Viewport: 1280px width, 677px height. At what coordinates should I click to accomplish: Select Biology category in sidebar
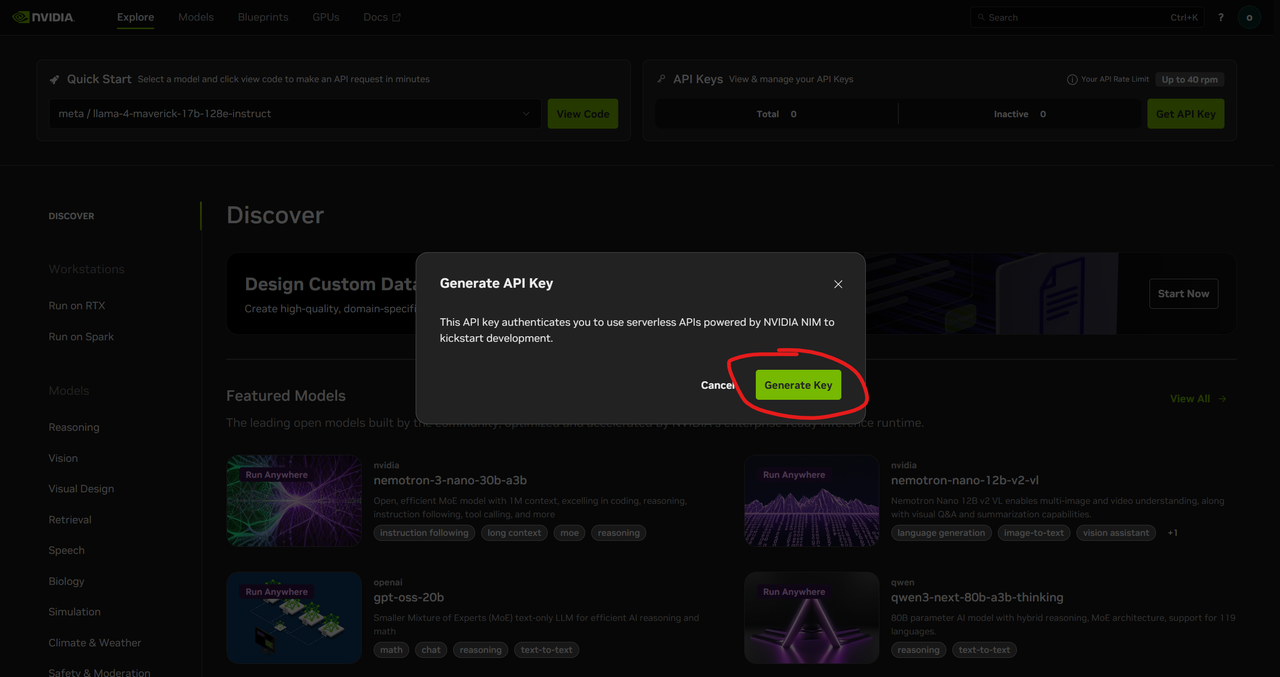click(x=66, y=581)
